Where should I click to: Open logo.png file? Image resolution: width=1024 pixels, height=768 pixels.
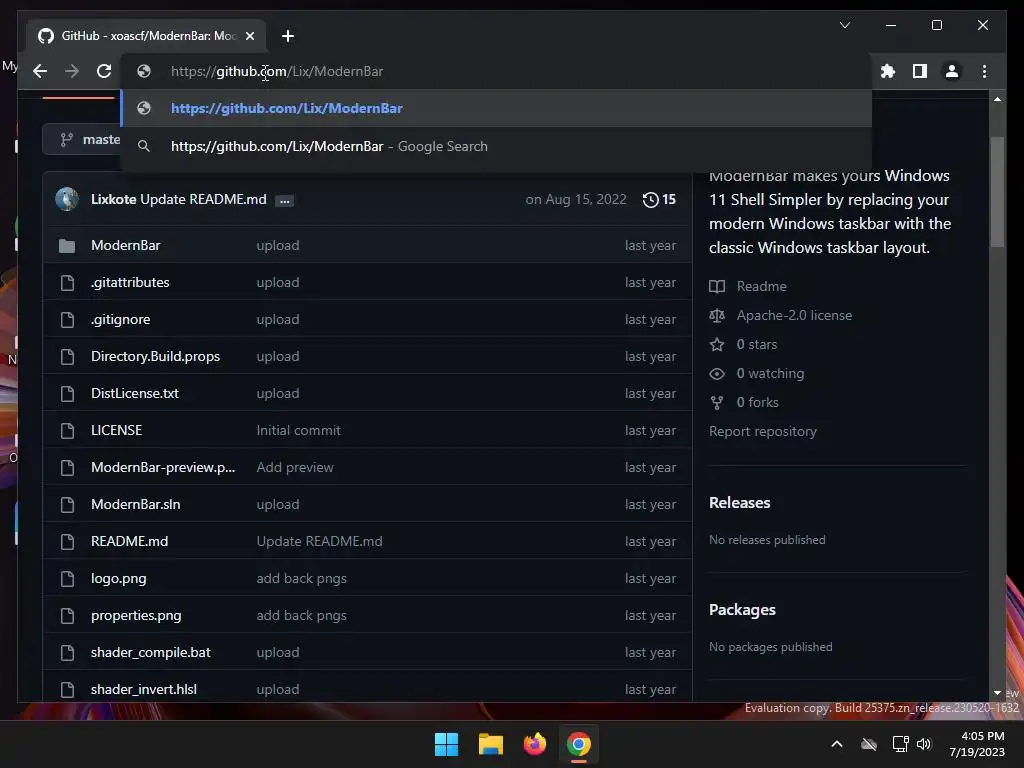tap(118, 579)
